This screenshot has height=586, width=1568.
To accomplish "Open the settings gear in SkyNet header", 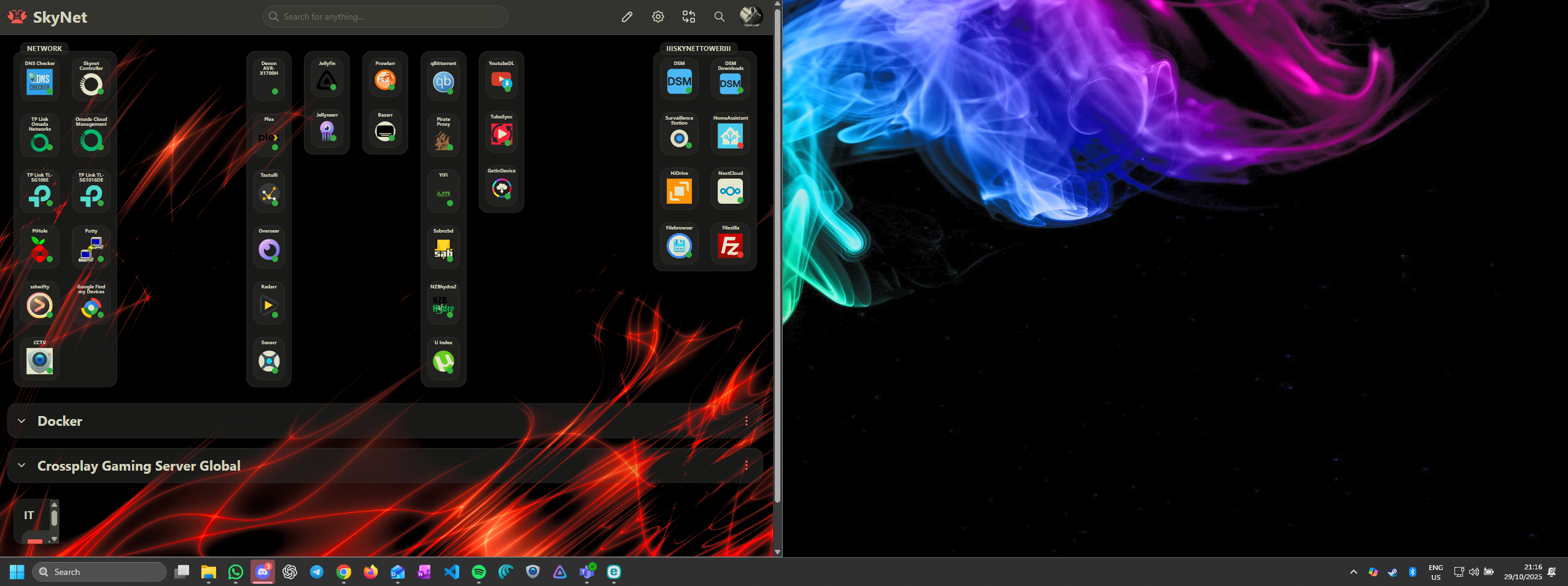I will (x=658, y=17).
